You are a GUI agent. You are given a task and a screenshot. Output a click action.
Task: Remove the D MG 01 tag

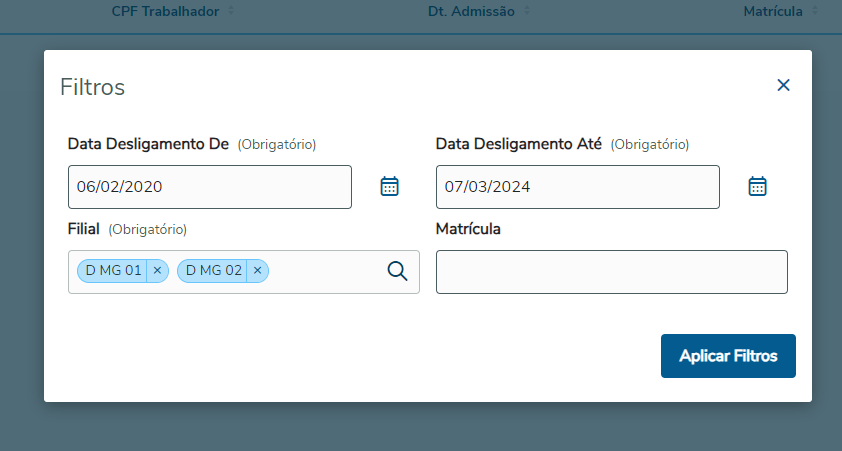(157, 270)
